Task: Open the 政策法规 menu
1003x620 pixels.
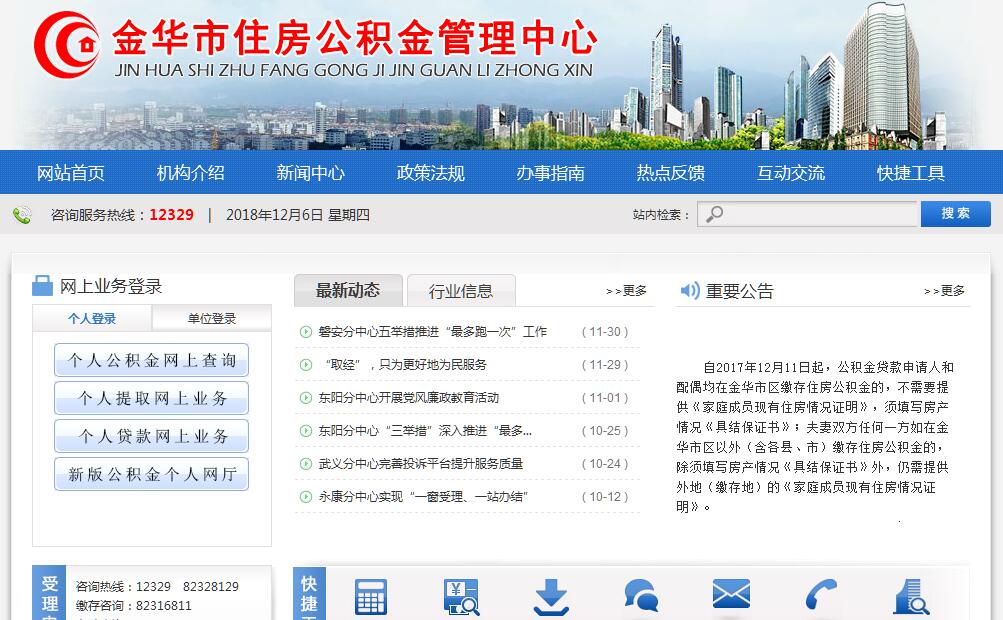Action: pyautogui.click(x=431, y=173)
